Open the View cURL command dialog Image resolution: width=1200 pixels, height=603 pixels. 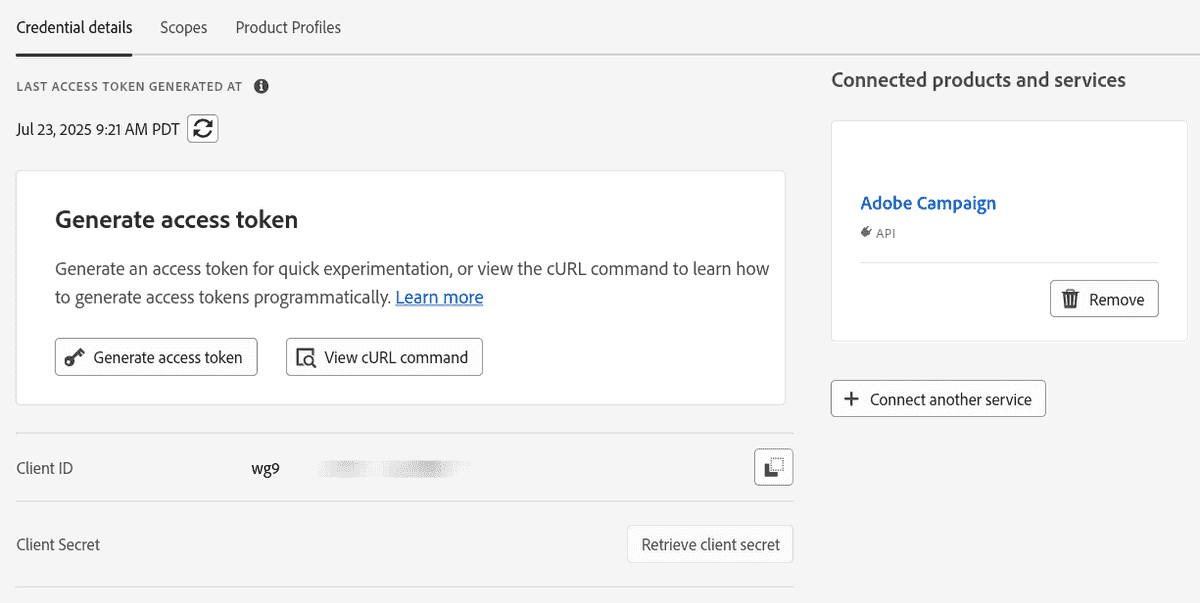384,357
